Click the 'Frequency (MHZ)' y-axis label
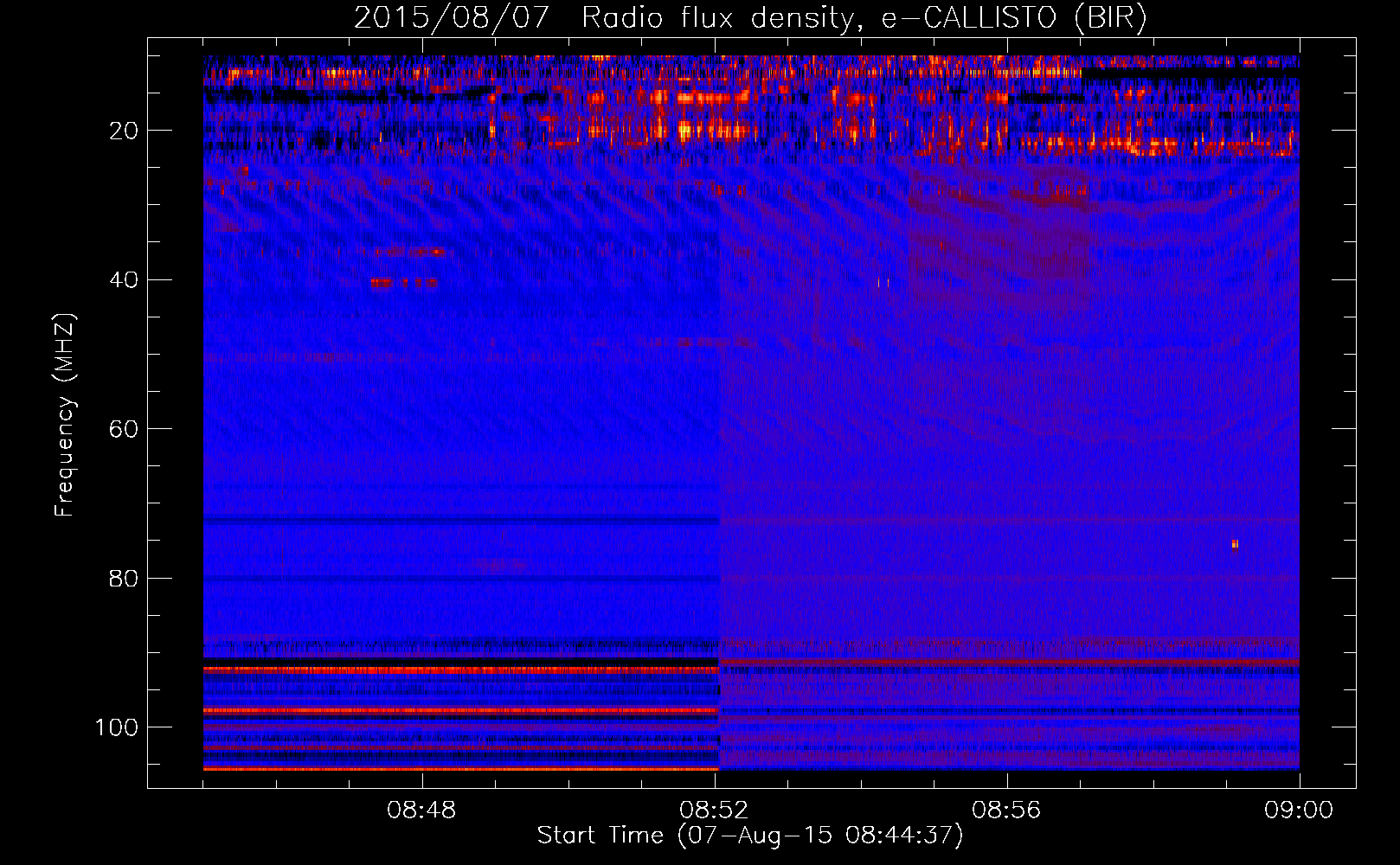 click(65, 415)
